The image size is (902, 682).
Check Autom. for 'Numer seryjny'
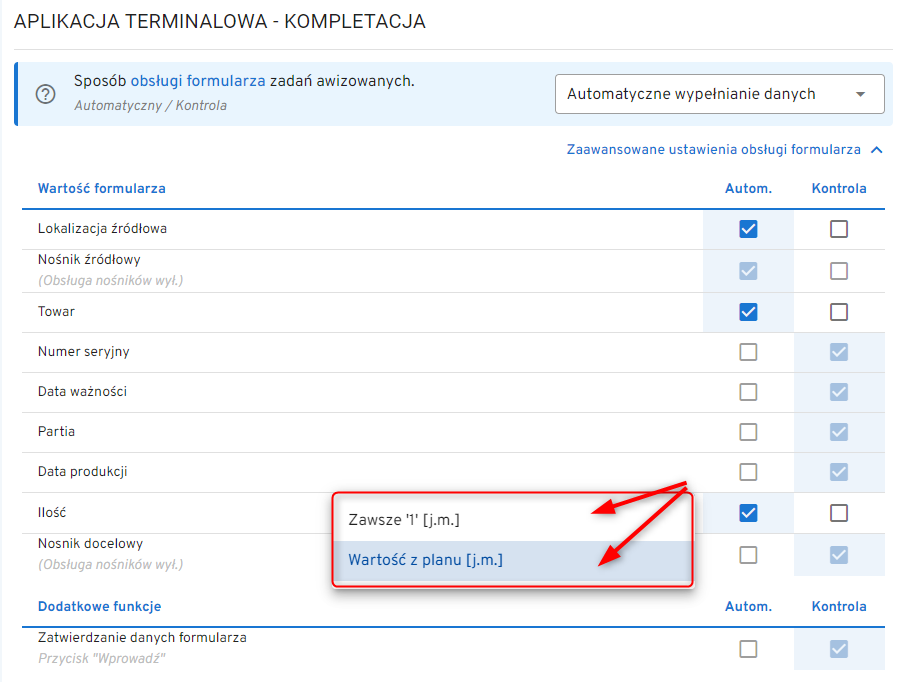[748, 352]
